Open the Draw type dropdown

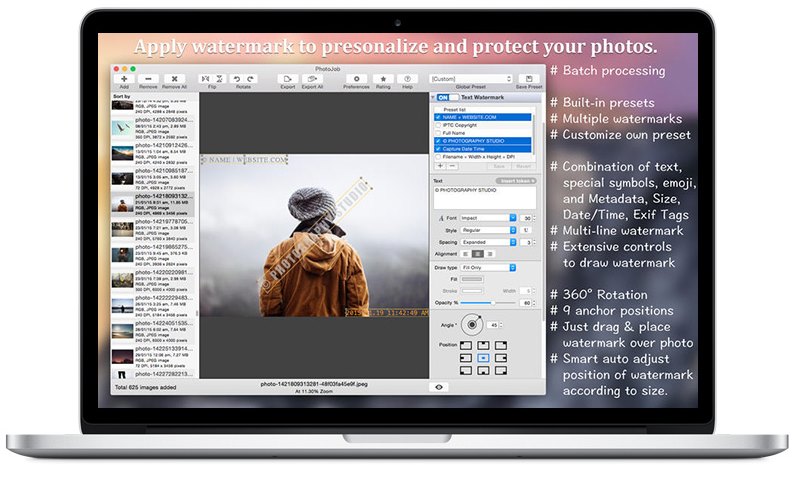pyautogui.click(x=488, y=268)
